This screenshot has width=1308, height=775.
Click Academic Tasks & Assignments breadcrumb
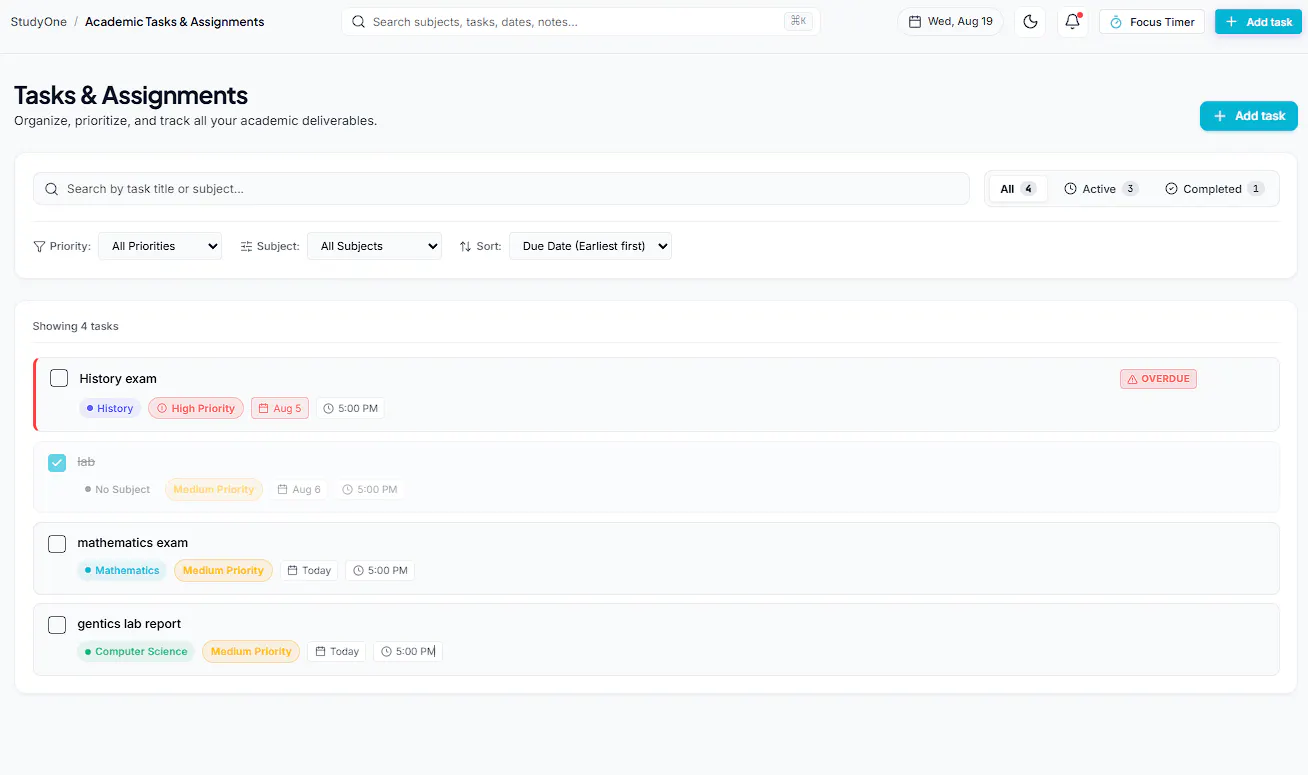point(175,22)
